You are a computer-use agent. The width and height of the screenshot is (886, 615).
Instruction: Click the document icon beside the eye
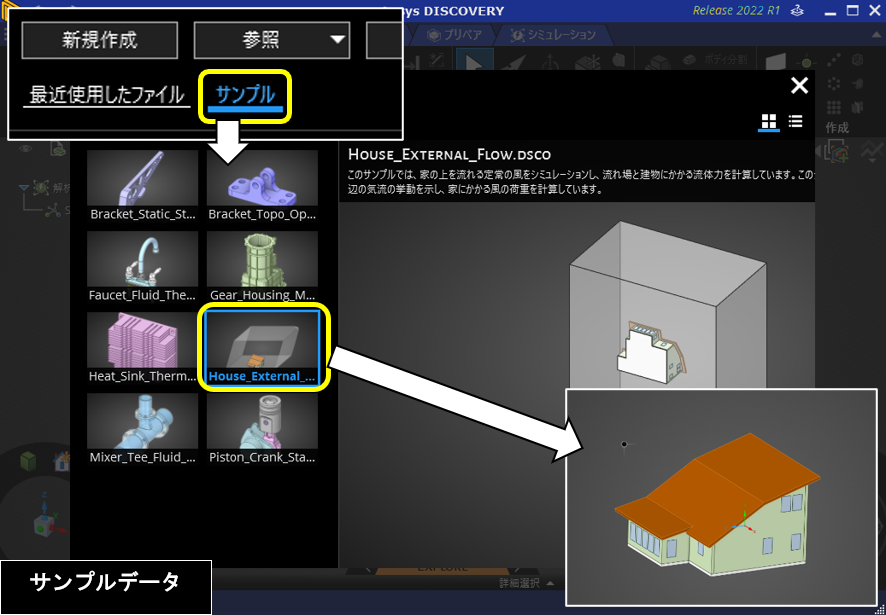pos(59,149)
